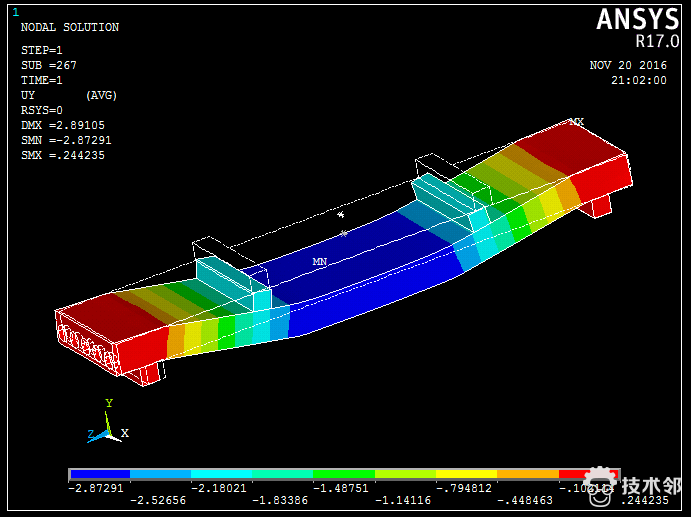Pick the green legend color band
The width and height of the screenshot is (691, 517).
[344, 474]
